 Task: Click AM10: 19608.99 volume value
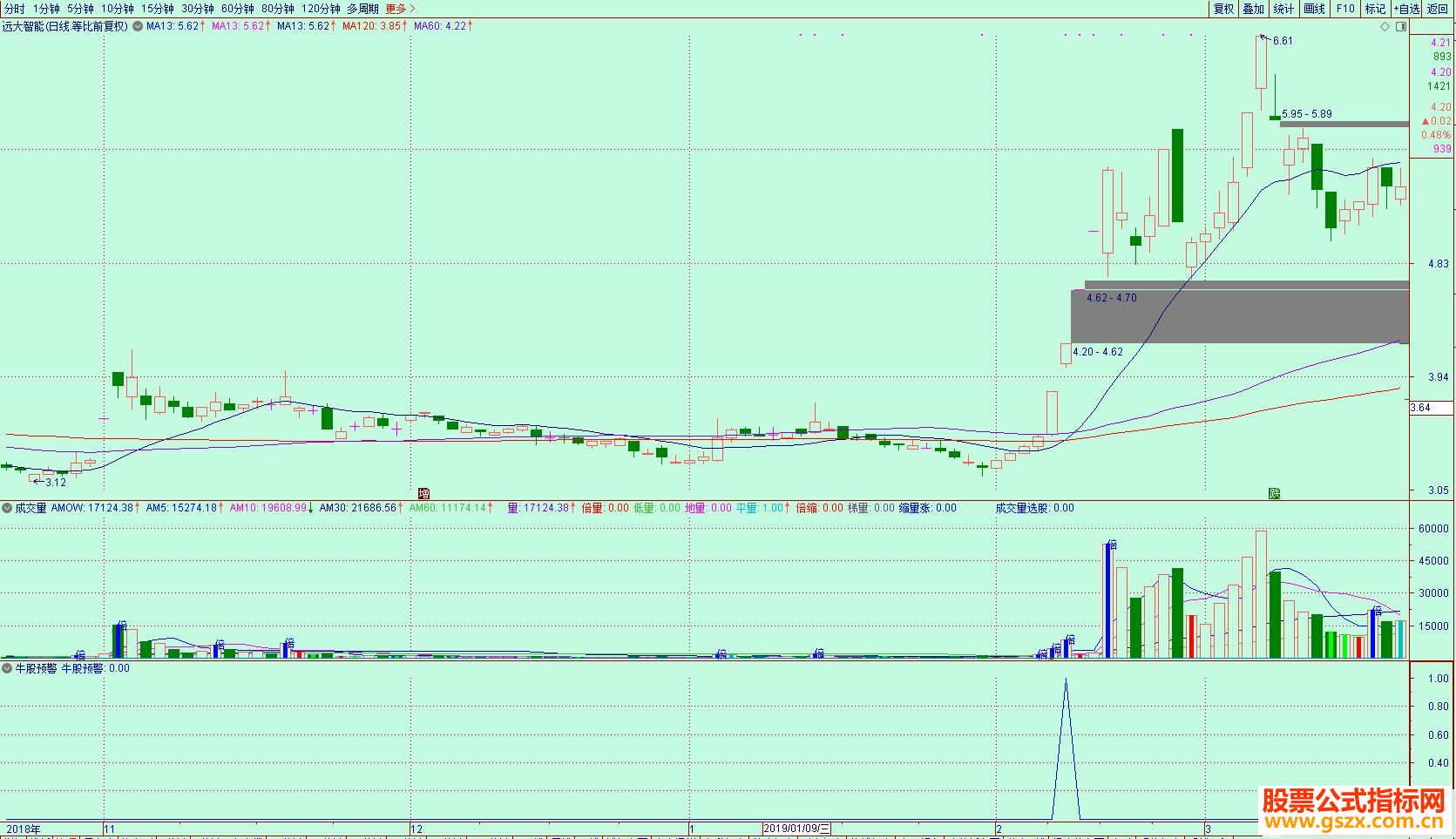(272, 508)
